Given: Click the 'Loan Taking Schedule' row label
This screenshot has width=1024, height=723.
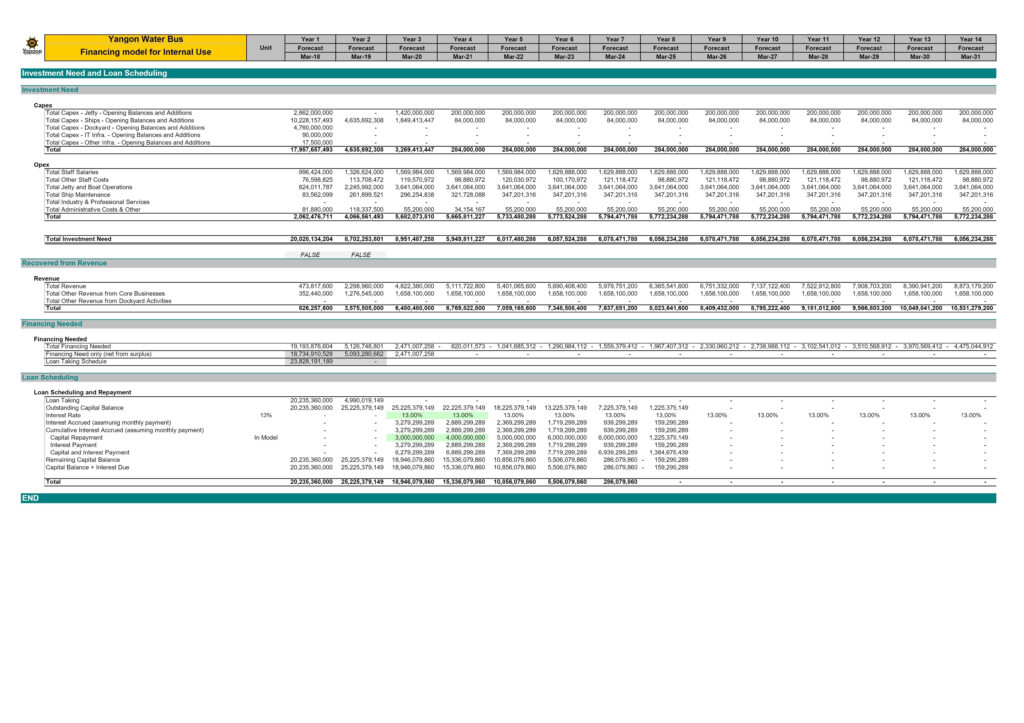Looking at the screenshot, I should pos(76,361).
